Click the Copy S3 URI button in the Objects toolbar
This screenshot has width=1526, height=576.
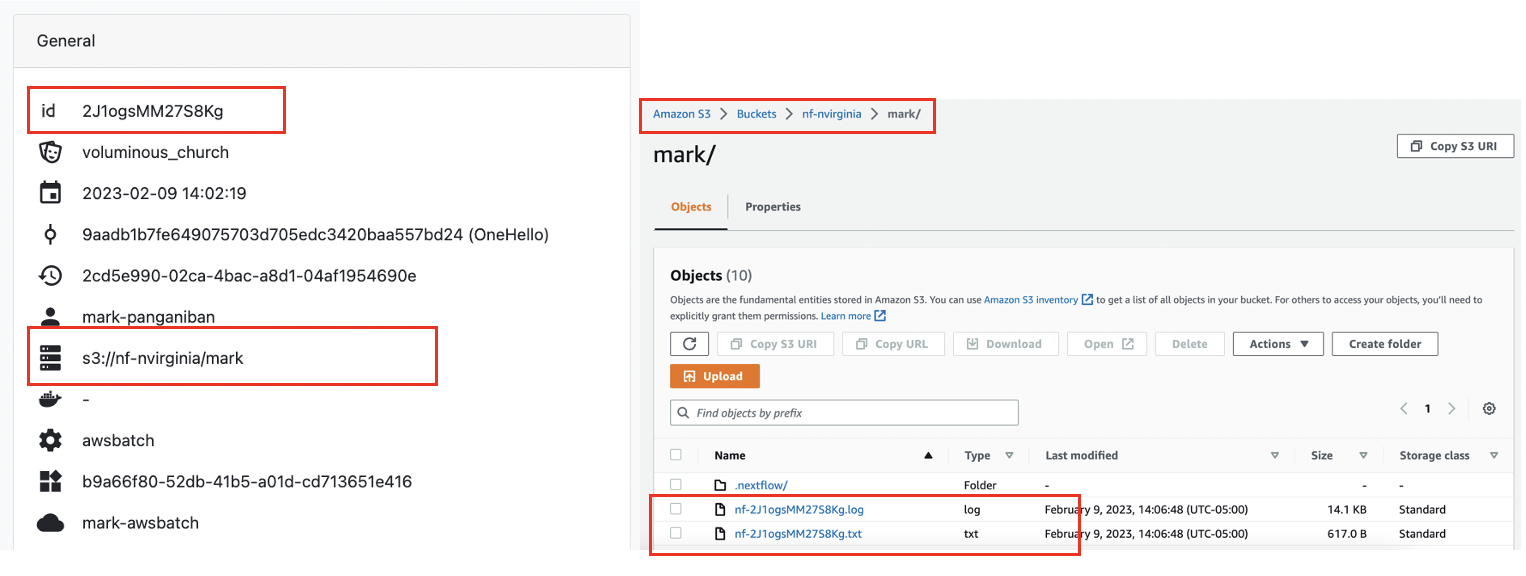pos(774,344)
